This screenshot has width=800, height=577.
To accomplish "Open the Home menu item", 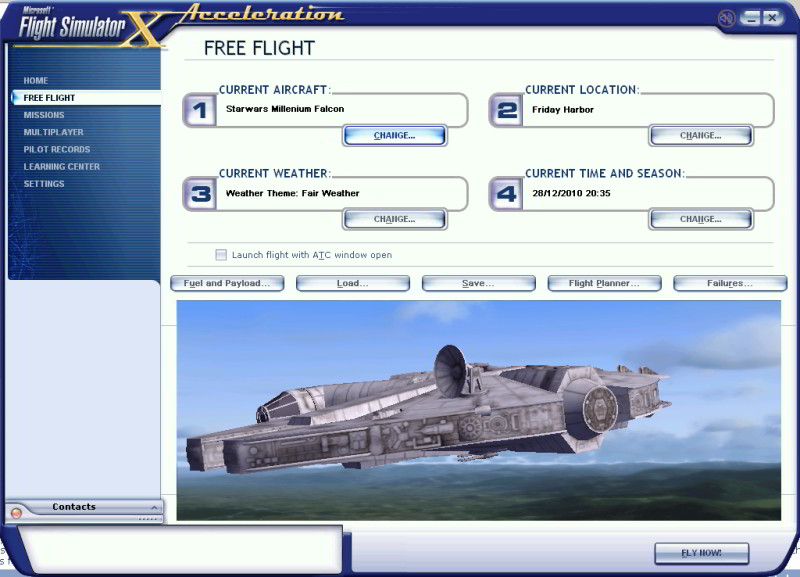I will (36, 81).
